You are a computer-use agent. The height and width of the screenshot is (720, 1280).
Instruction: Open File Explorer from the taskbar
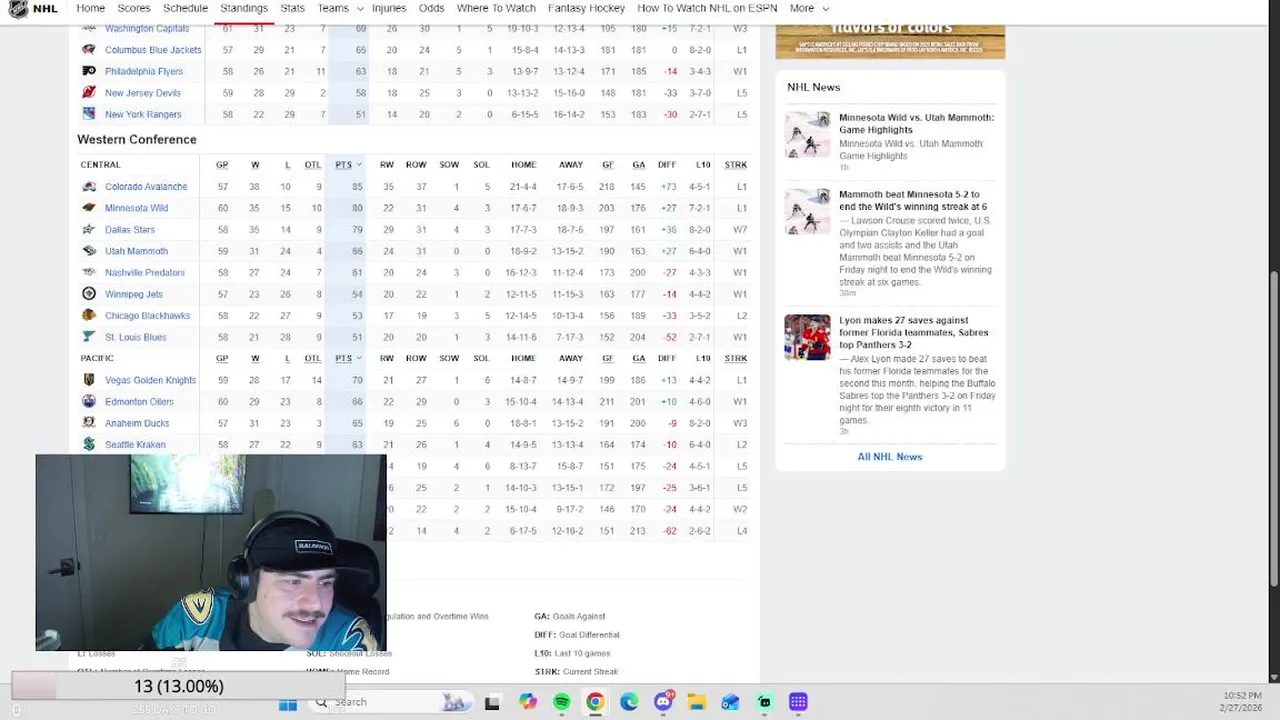click(697, 703)
